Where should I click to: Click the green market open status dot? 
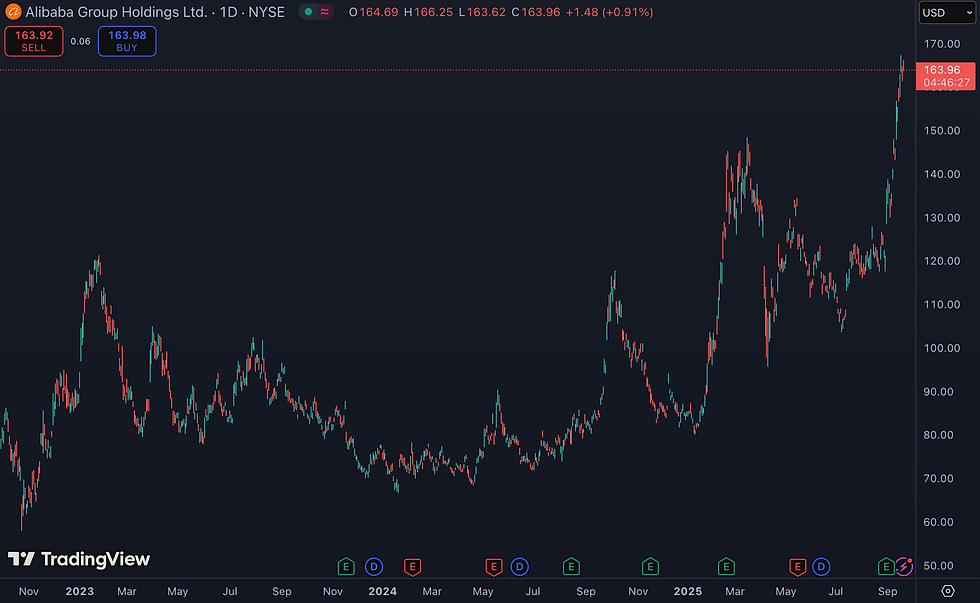[x=308, y=12]
